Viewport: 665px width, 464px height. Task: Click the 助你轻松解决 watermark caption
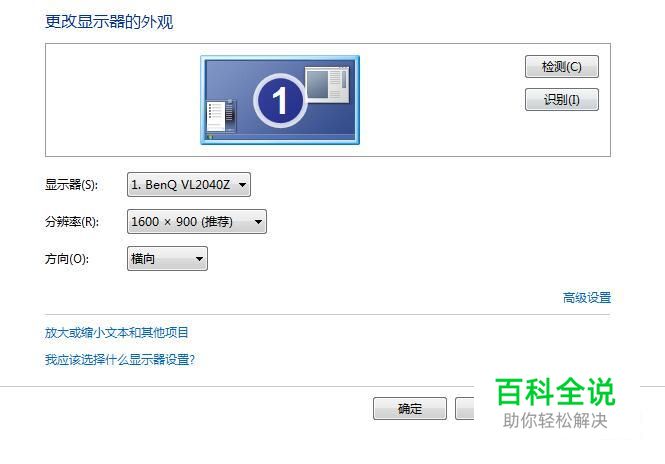tap(555, 421)
